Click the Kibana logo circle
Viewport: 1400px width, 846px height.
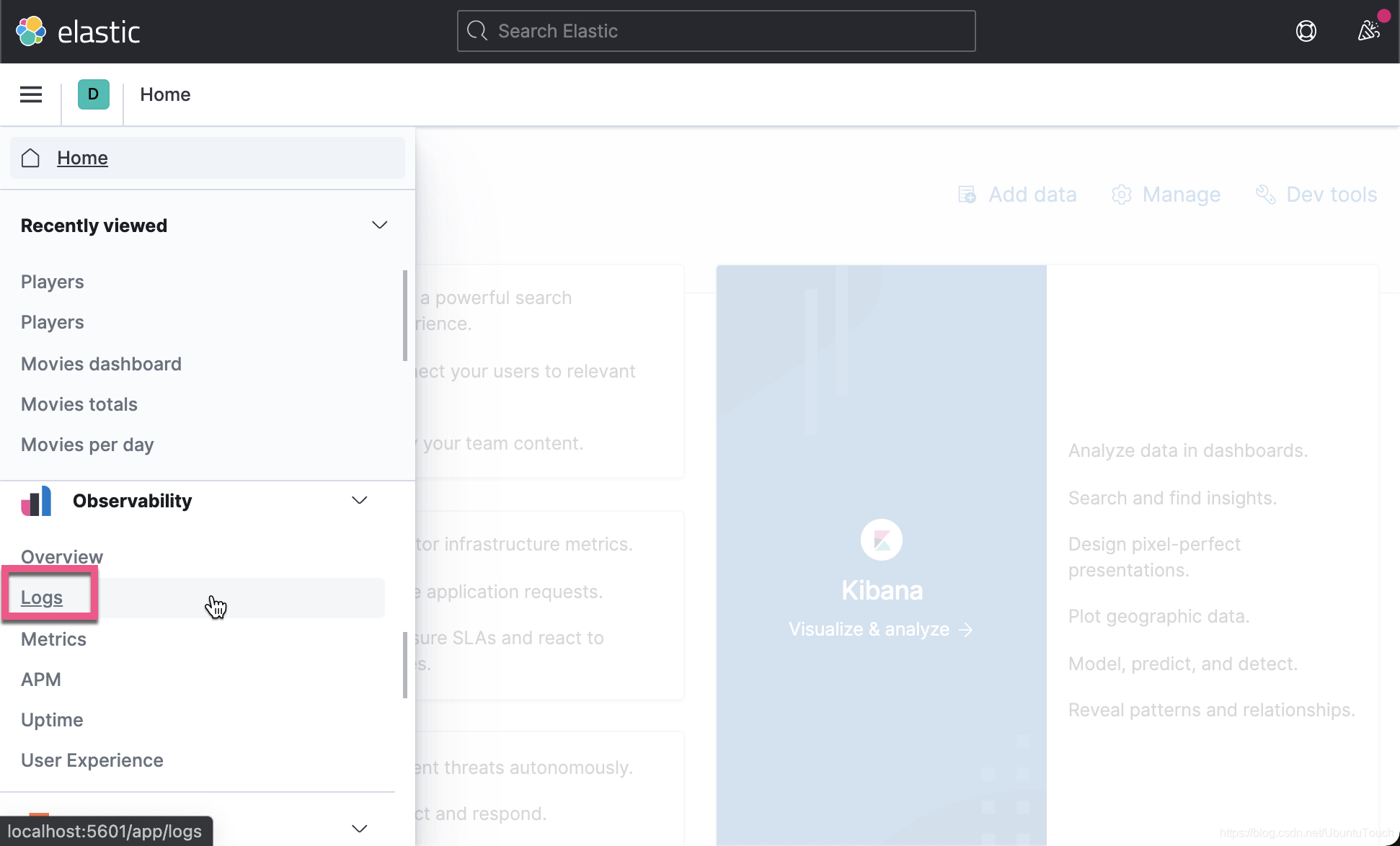[x=881, y=540]
